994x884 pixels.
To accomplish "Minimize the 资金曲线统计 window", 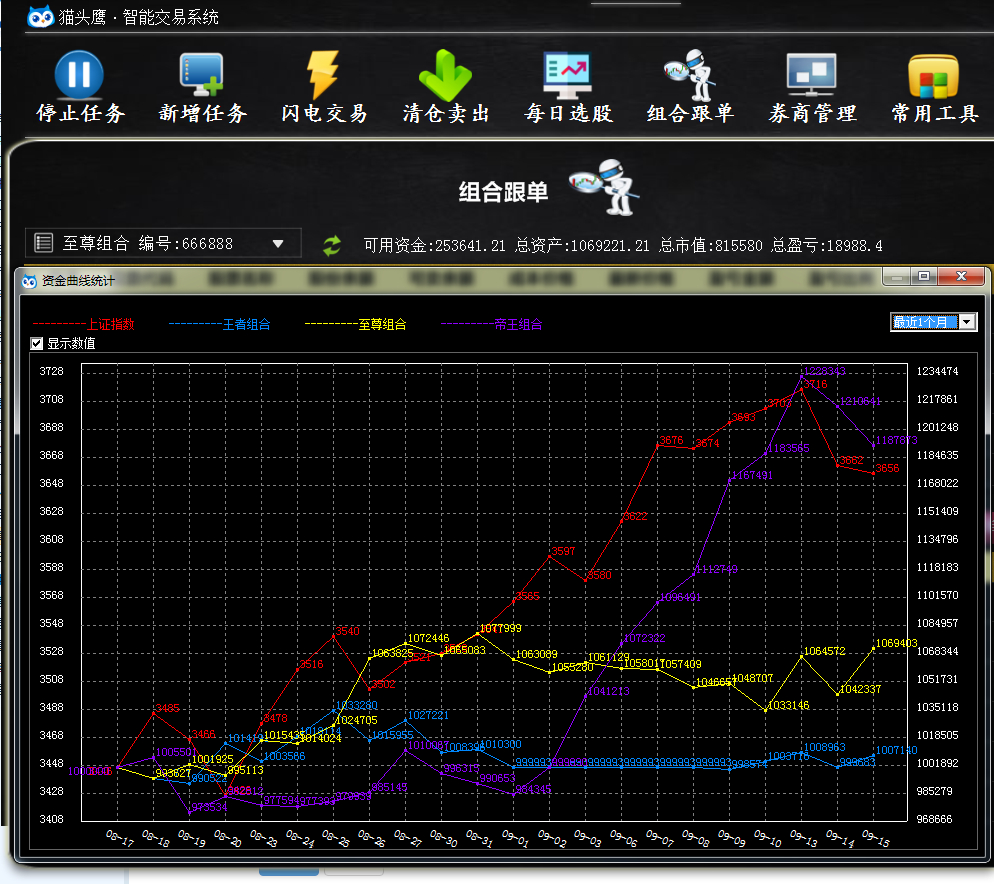I will (896, 276).
